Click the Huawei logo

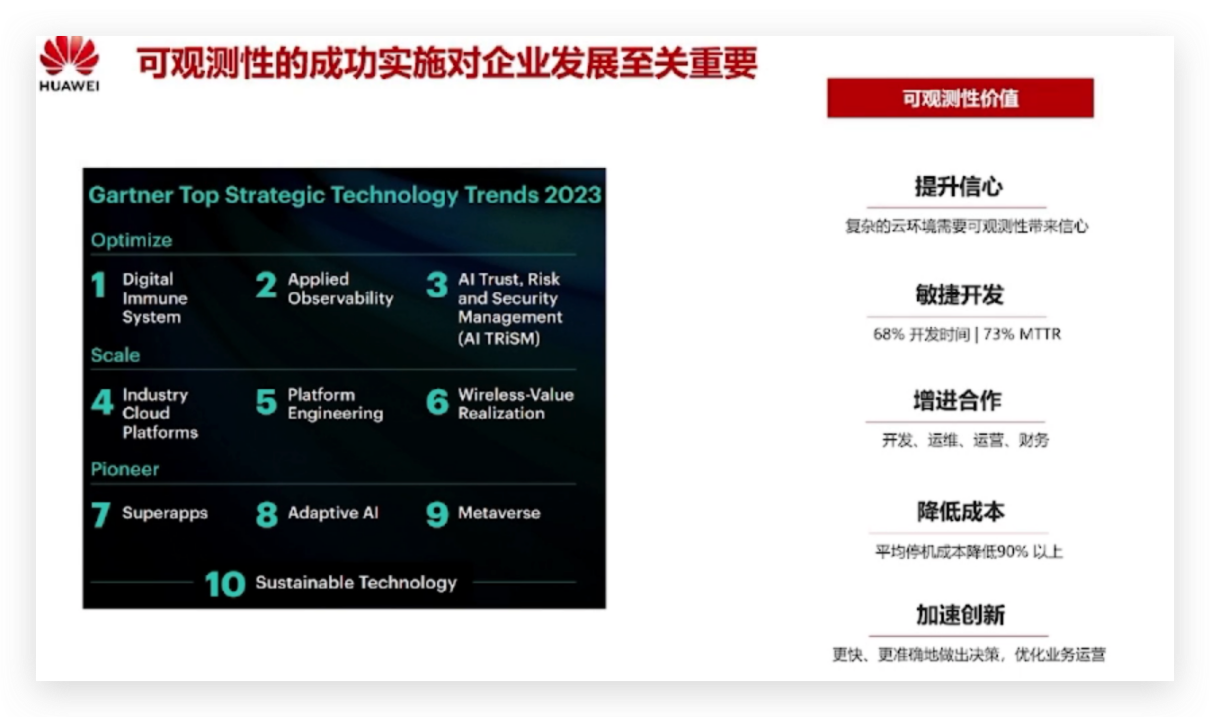pyautogui.click(x=69, y=64)
